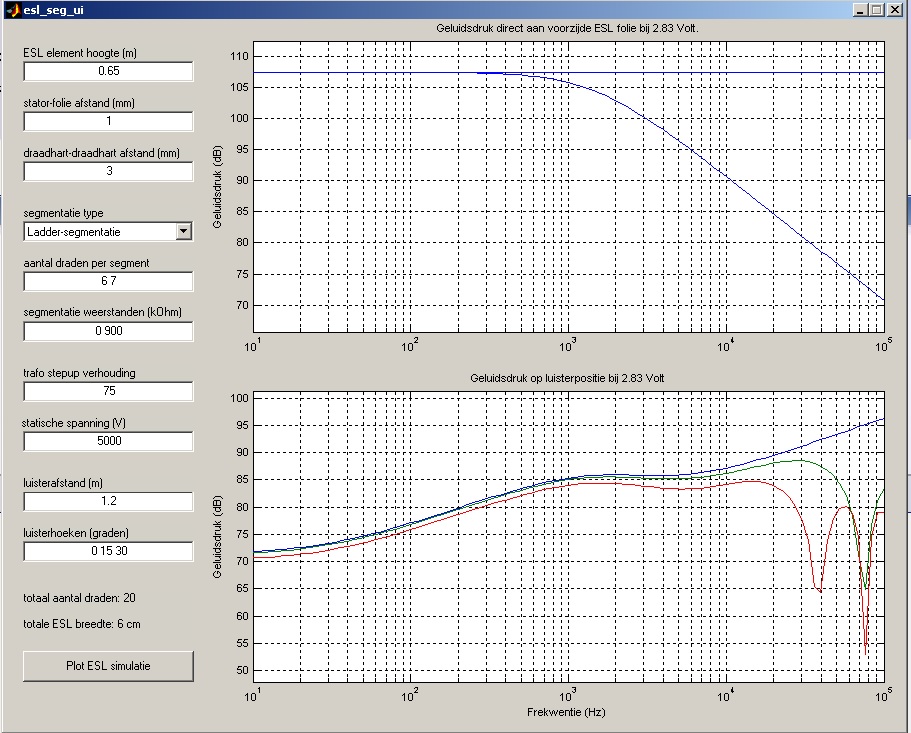Click the 'totale ESL breedte: 6 cm' text
The height and width of the screenshot is (733, 911).
pos(82,624)
